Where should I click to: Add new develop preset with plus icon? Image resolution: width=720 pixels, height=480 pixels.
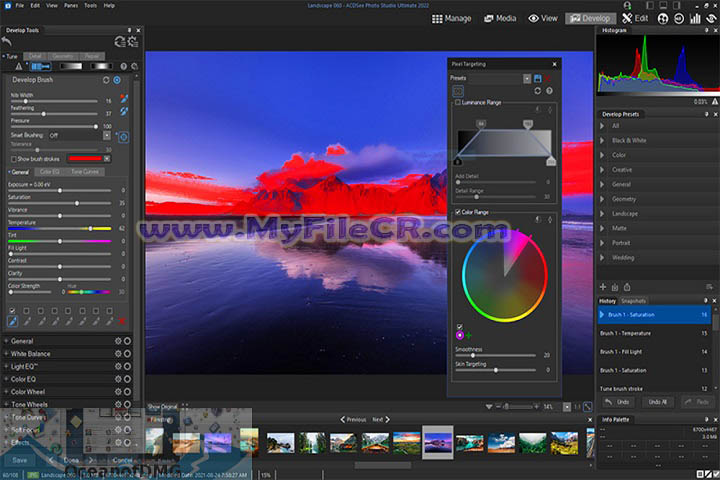click(x=603, y=287)
